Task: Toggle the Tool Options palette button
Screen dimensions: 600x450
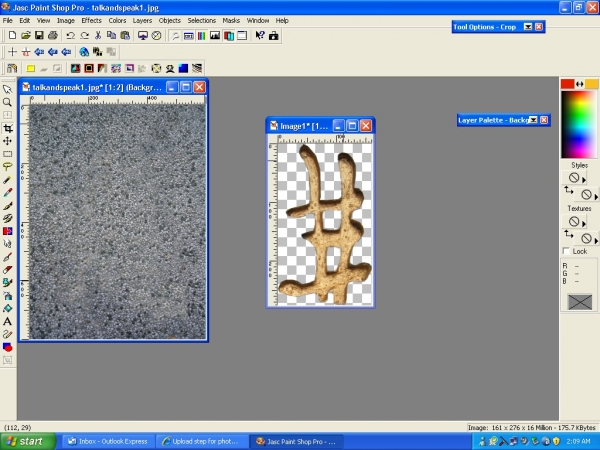Action: 189,36
